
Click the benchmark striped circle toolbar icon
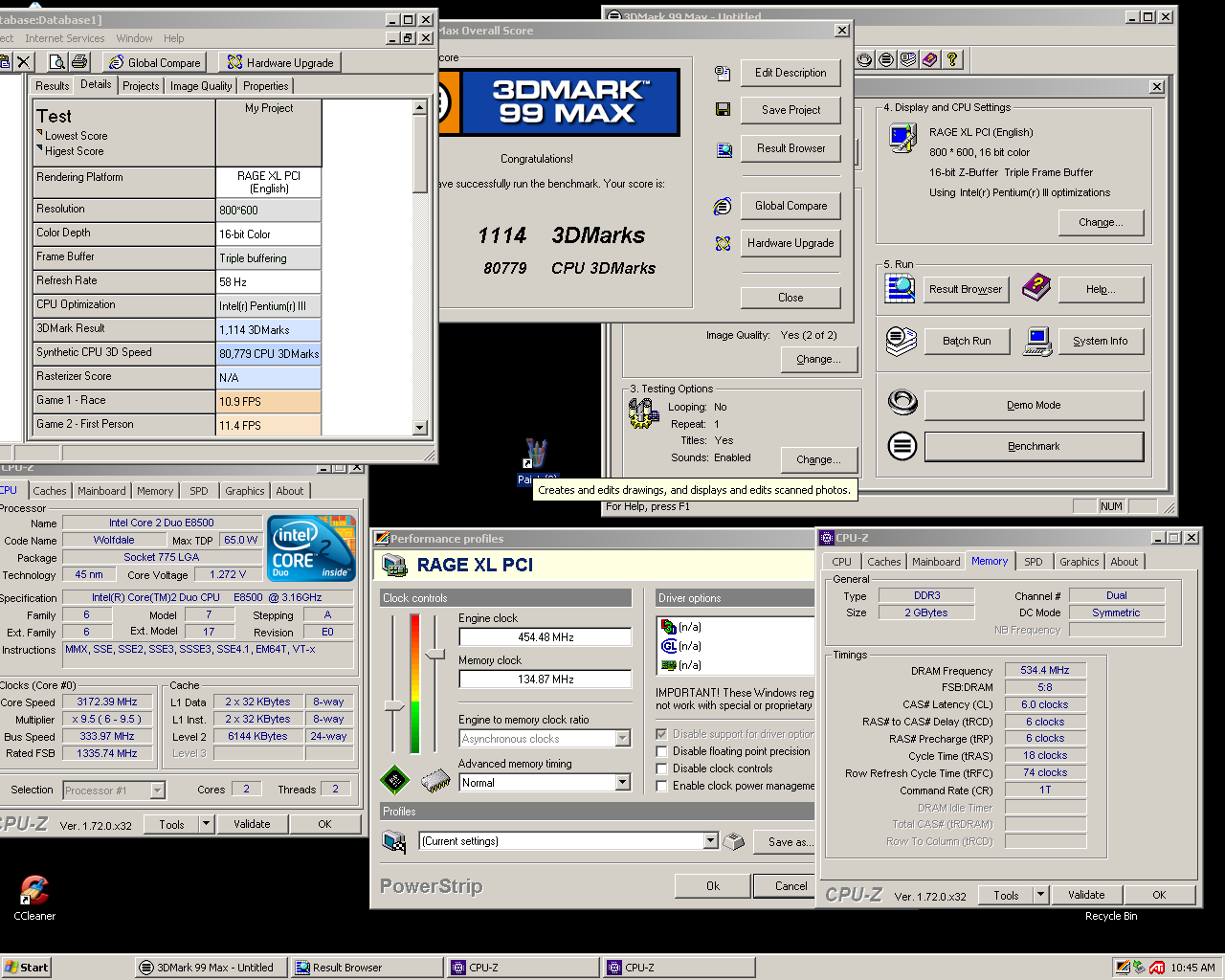click(x=886, y=59)
